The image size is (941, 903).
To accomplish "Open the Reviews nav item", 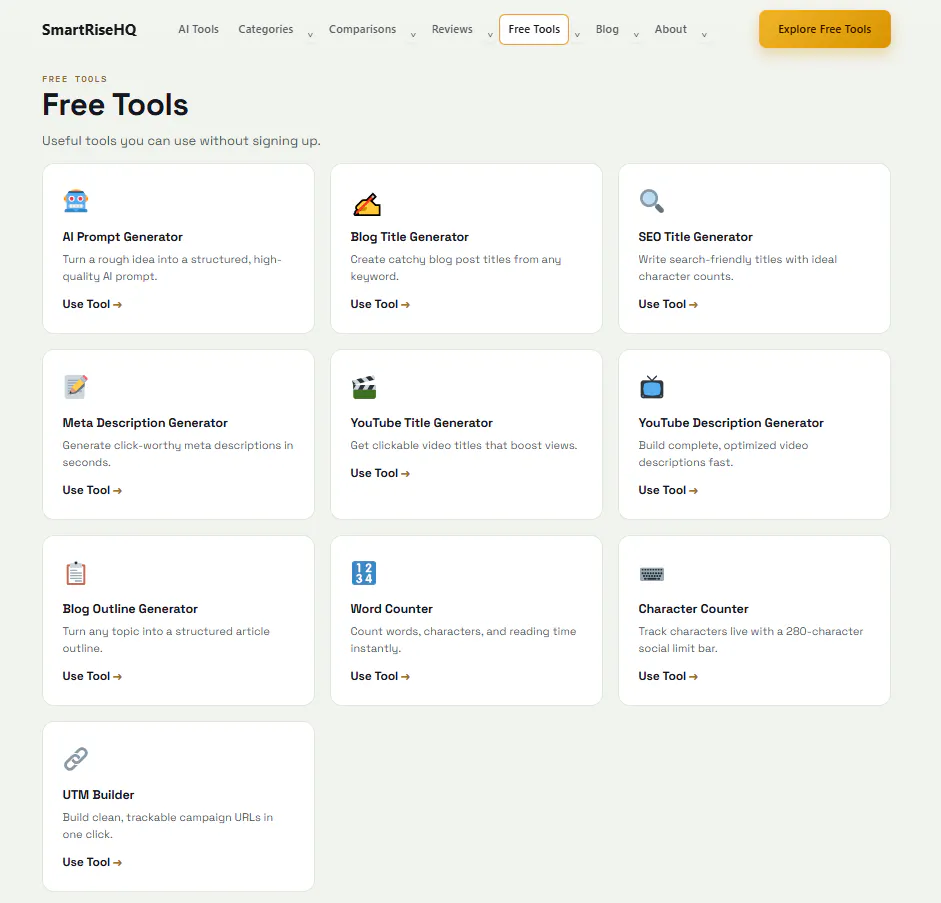I will tap(452, 29).
